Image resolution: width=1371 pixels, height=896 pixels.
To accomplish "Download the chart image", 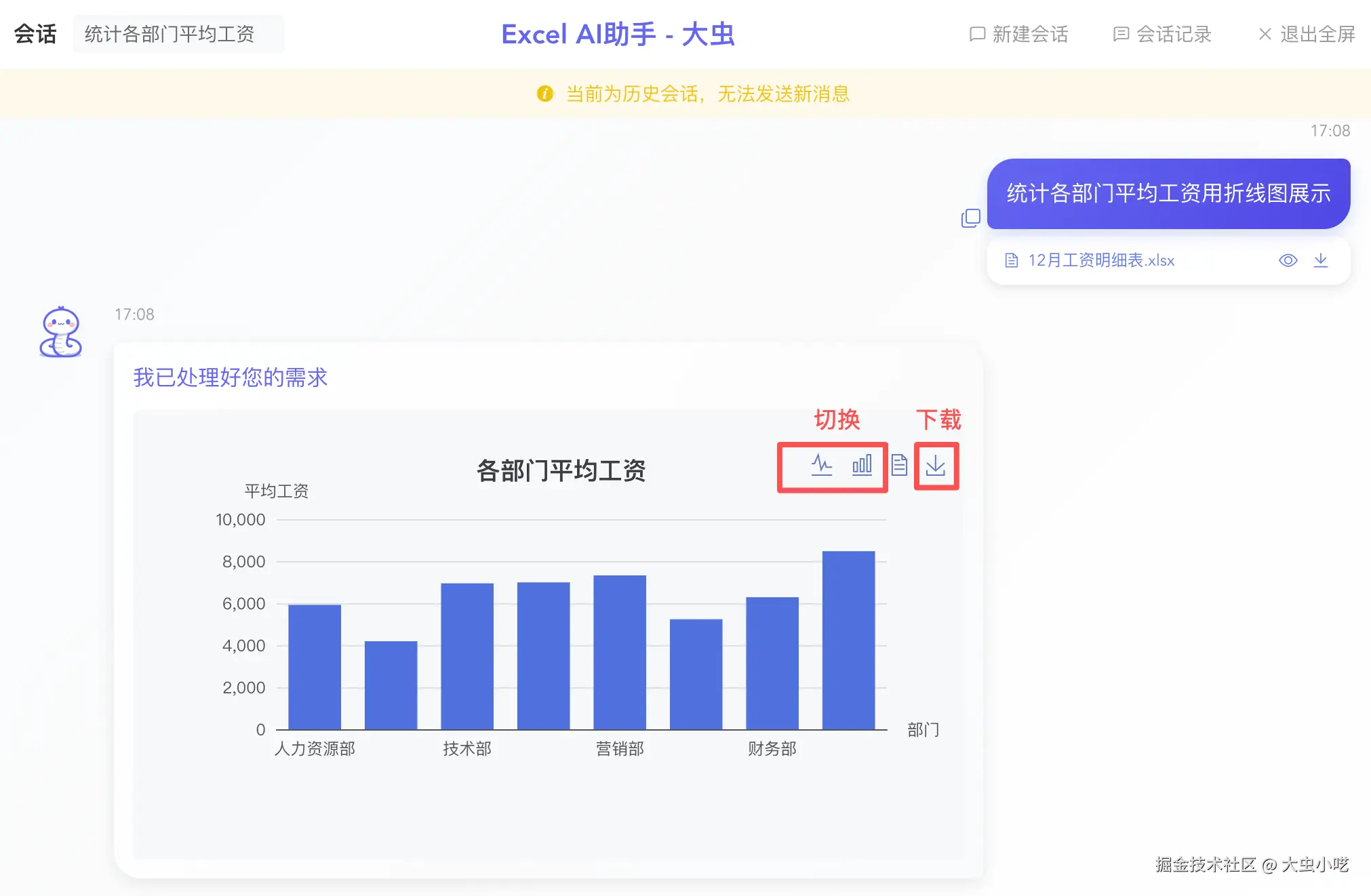I will 936,466.
